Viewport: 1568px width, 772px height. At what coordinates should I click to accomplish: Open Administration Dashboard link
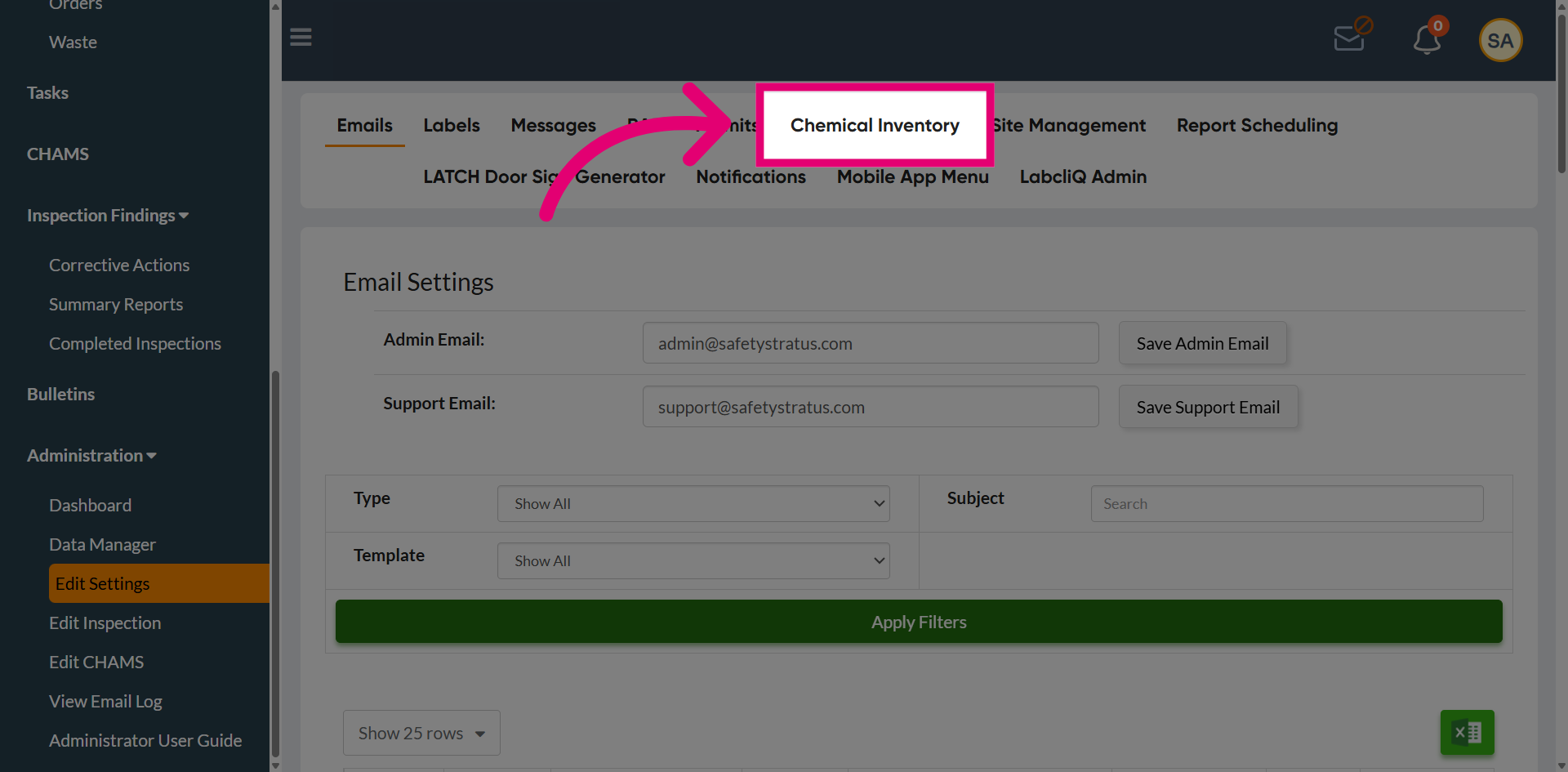pyautogui.click(x=90, y=506)
